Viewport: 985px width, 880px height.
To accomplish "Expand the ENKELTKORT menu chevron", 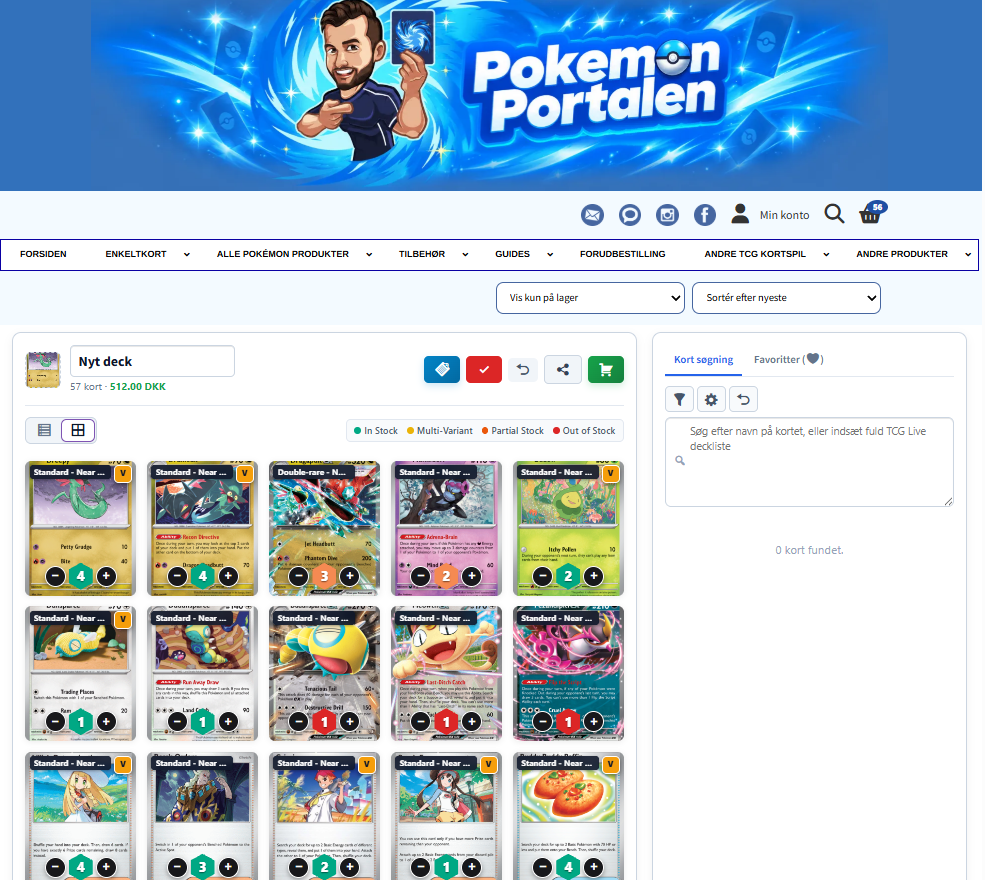I will point(187,254).
